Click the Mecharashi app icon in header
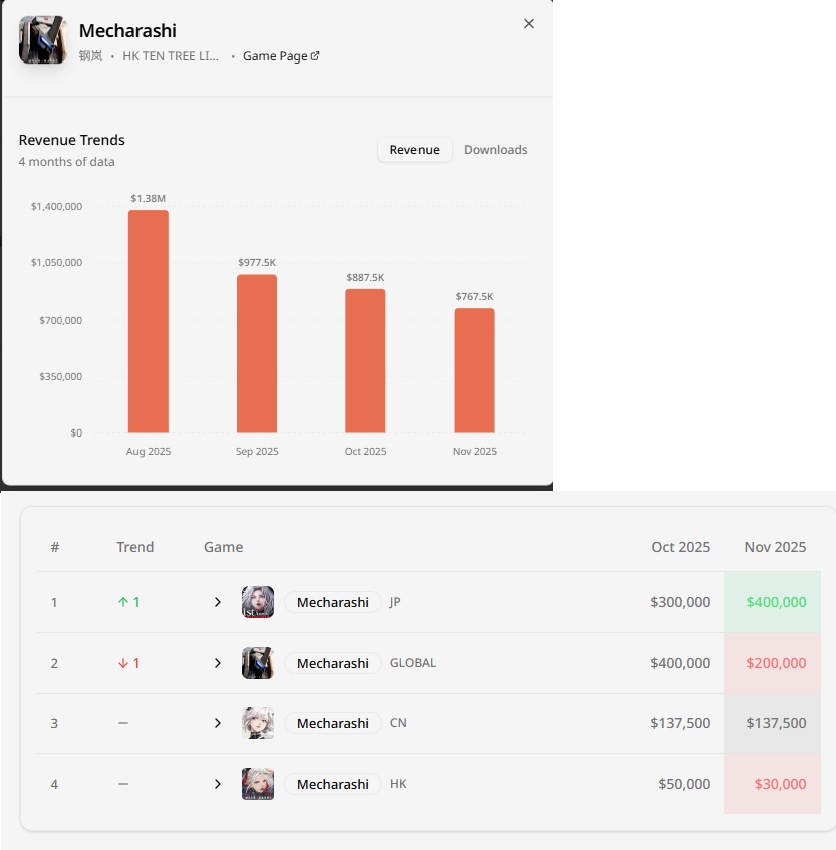836x850 pixels. 43,40
